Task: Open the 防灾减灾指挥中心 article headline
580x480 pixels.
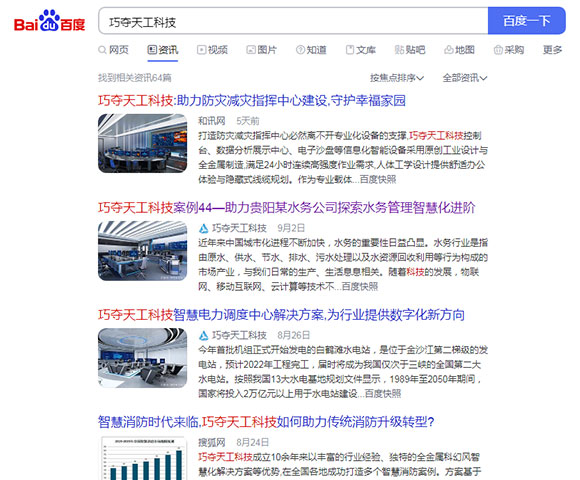Action: point(252,100)
